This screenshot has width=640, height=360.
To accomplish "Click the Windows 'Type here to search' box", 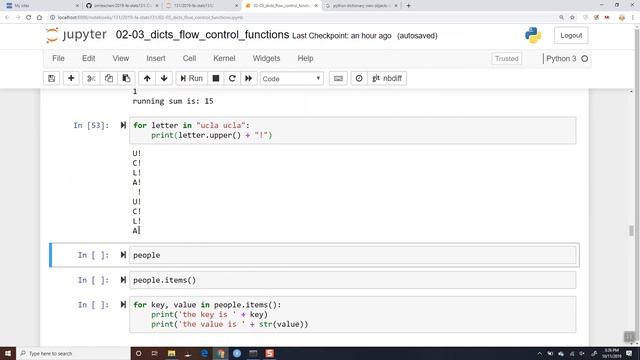I will point(73,353).
